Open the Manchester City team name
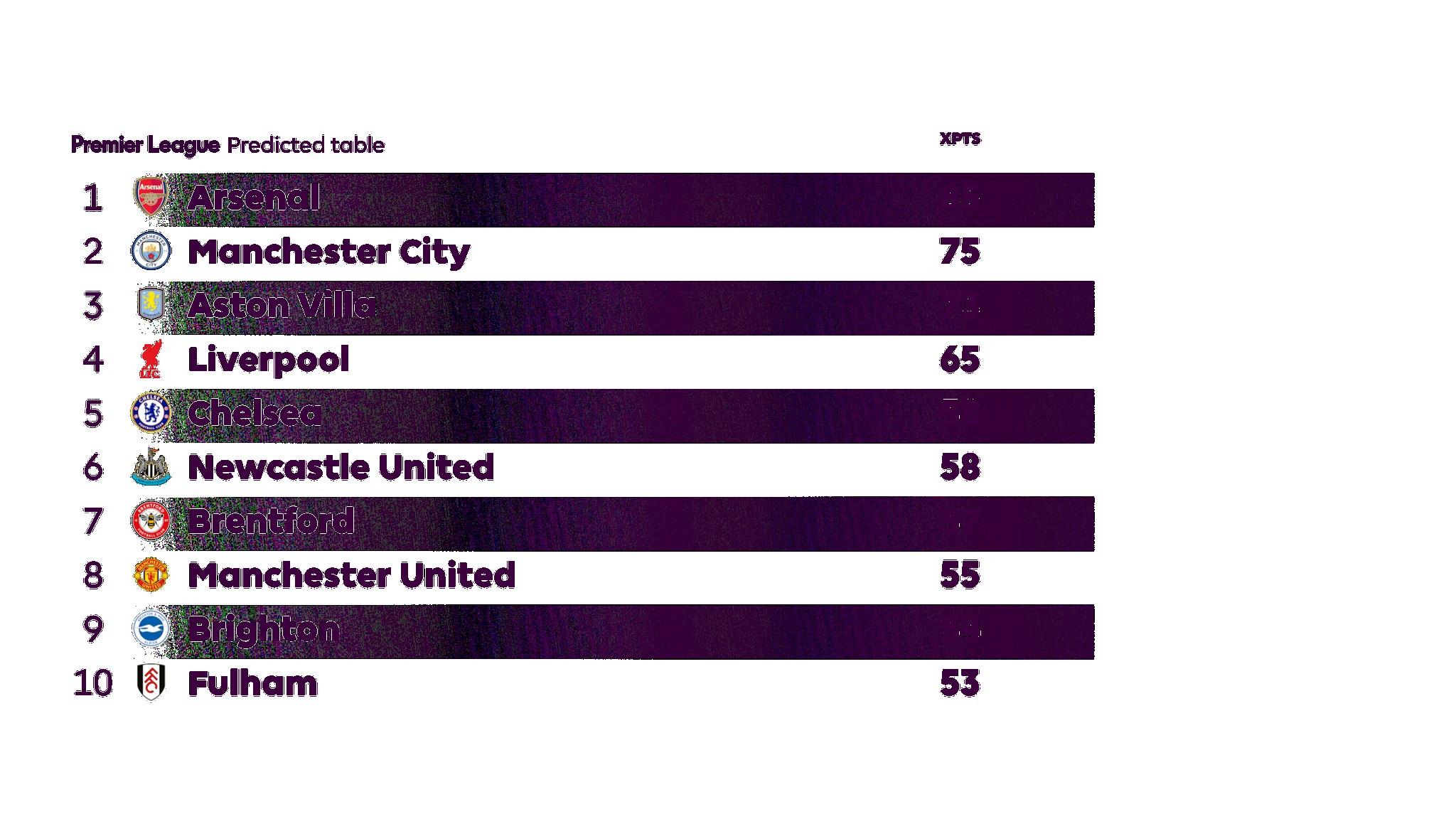The width and height of the screenshot is (1456, 819). pyautogui.click(x=328, y=252)
